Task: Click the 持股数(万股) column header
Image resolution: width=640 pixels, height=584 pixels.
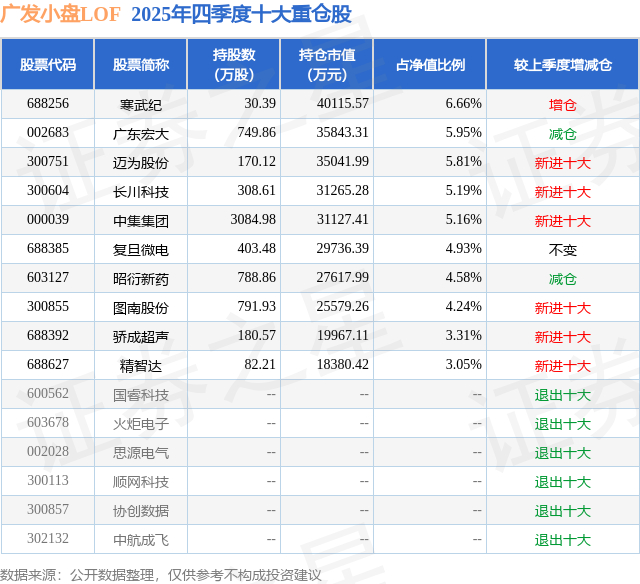Action: (x=234, y=64)
